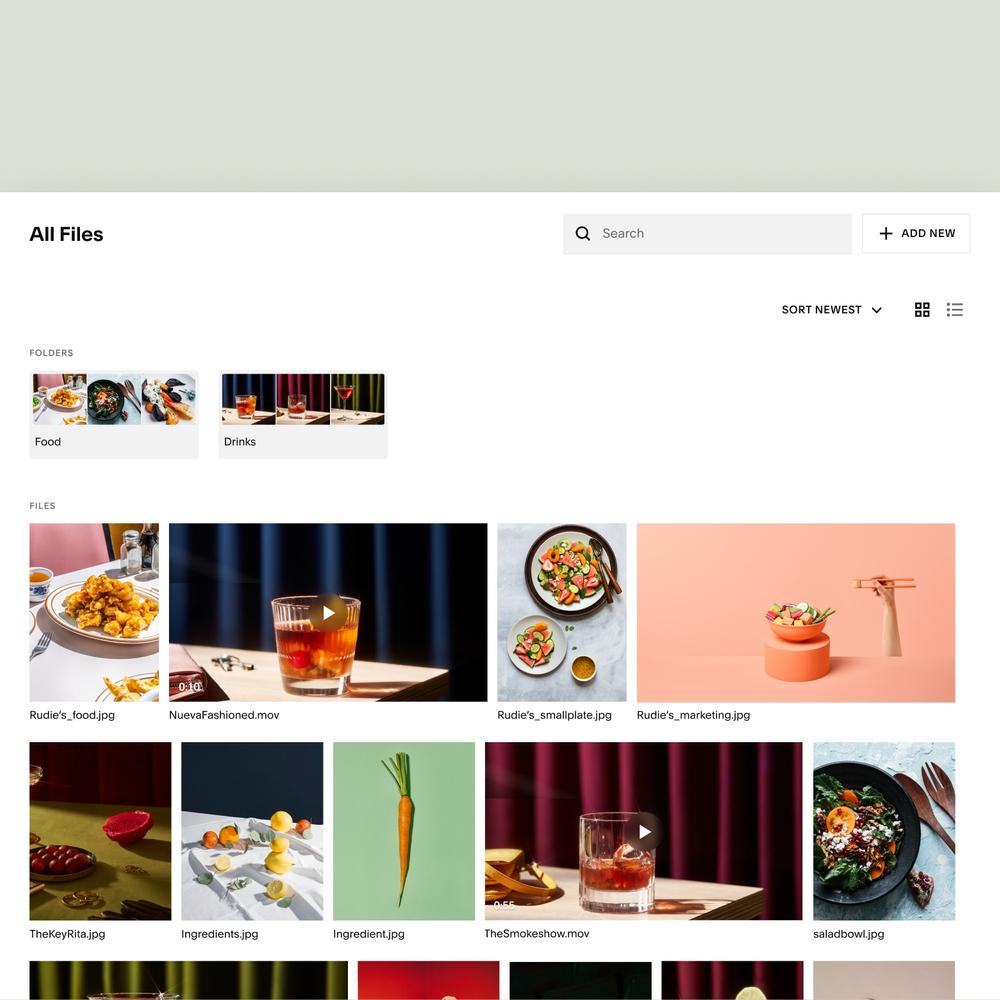This screenshot has height=1000, width=1000.
Task: Expand the Sort Newest chevron
Action: point(876,310)
